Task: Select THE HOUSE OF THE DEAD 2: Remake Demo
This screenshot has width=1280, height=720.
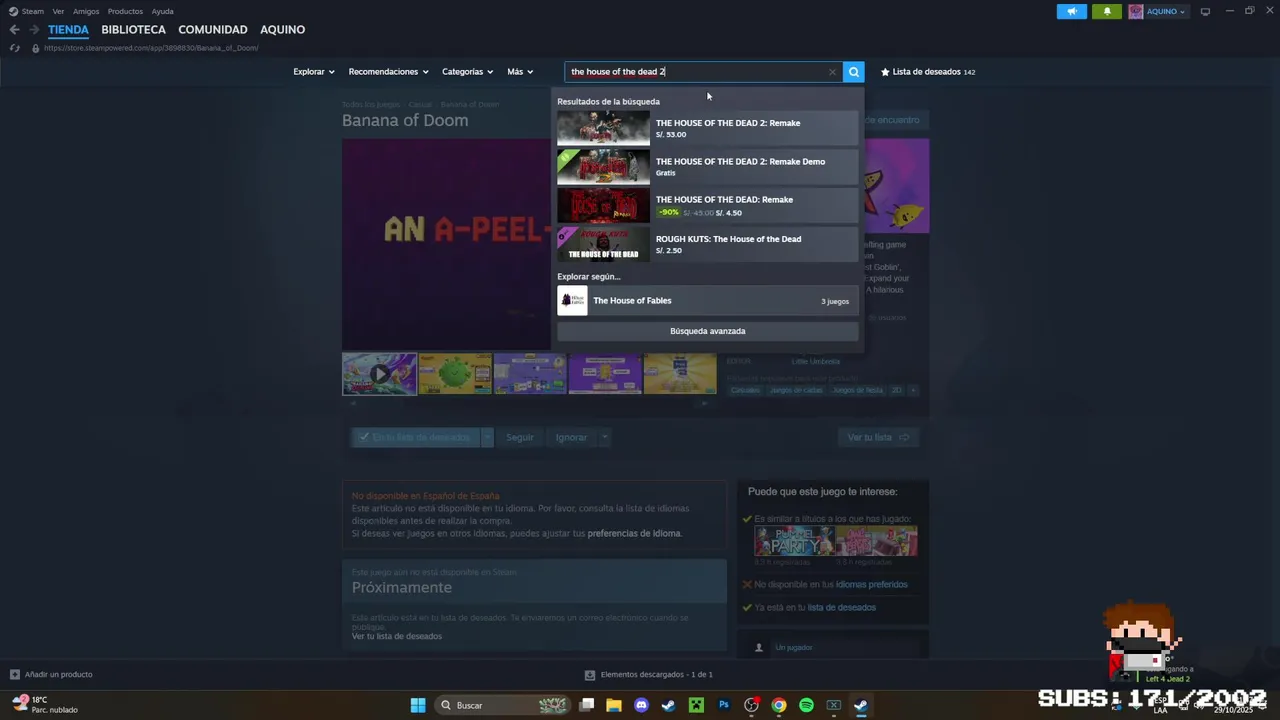Action: point(707,167)
